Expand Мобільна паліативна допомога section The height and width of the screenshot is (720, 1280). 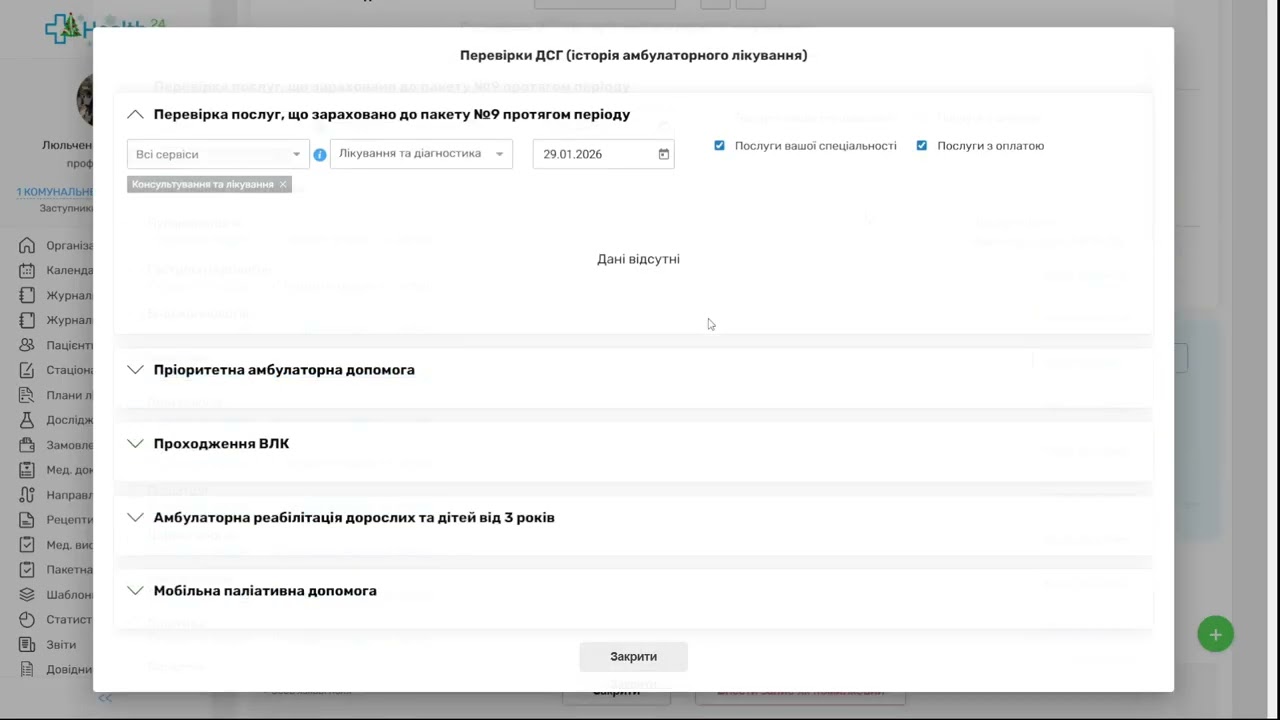click(135, 591)
